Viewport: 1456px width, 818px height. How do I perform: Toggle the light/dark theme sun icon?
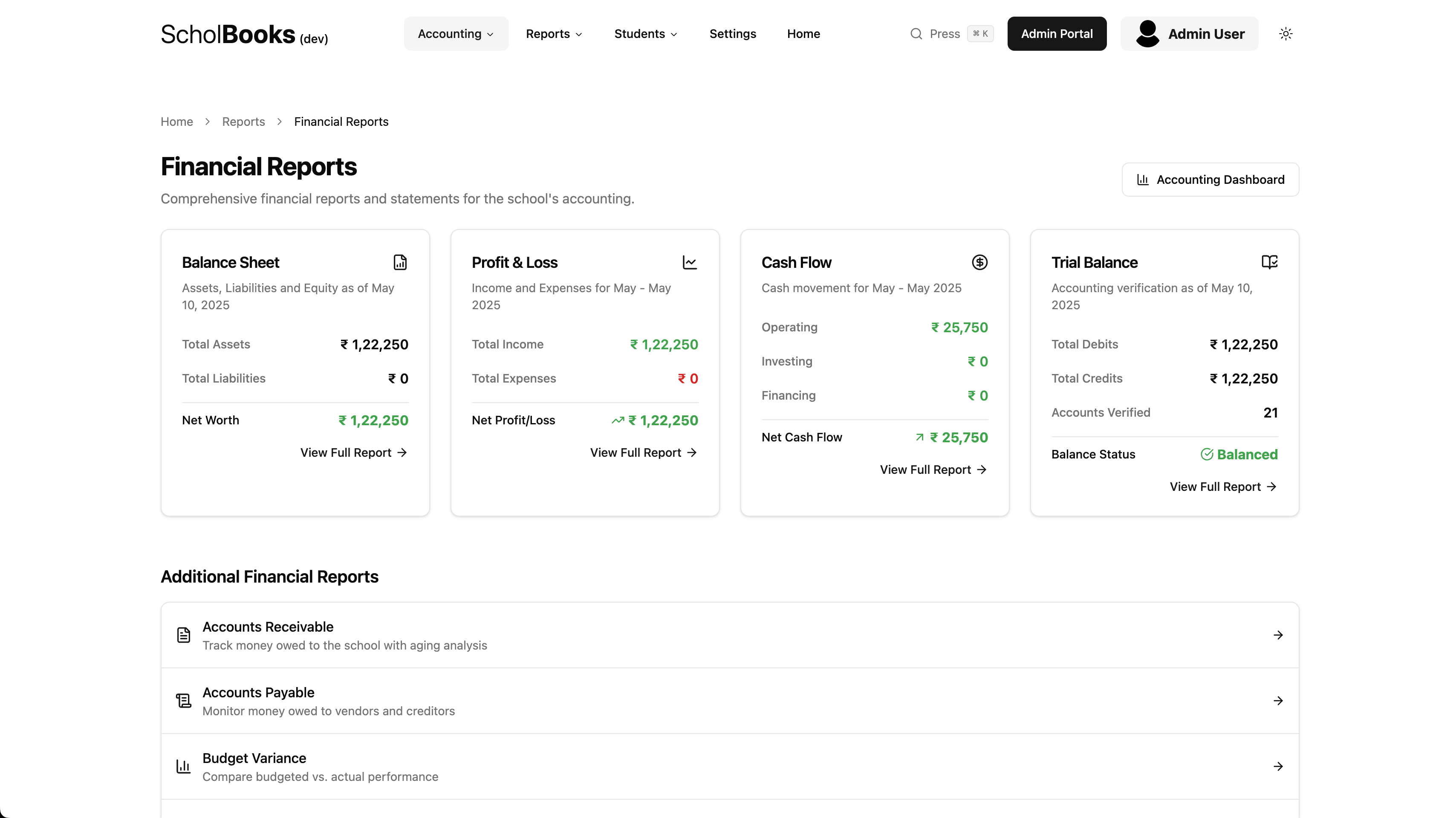1286,34
